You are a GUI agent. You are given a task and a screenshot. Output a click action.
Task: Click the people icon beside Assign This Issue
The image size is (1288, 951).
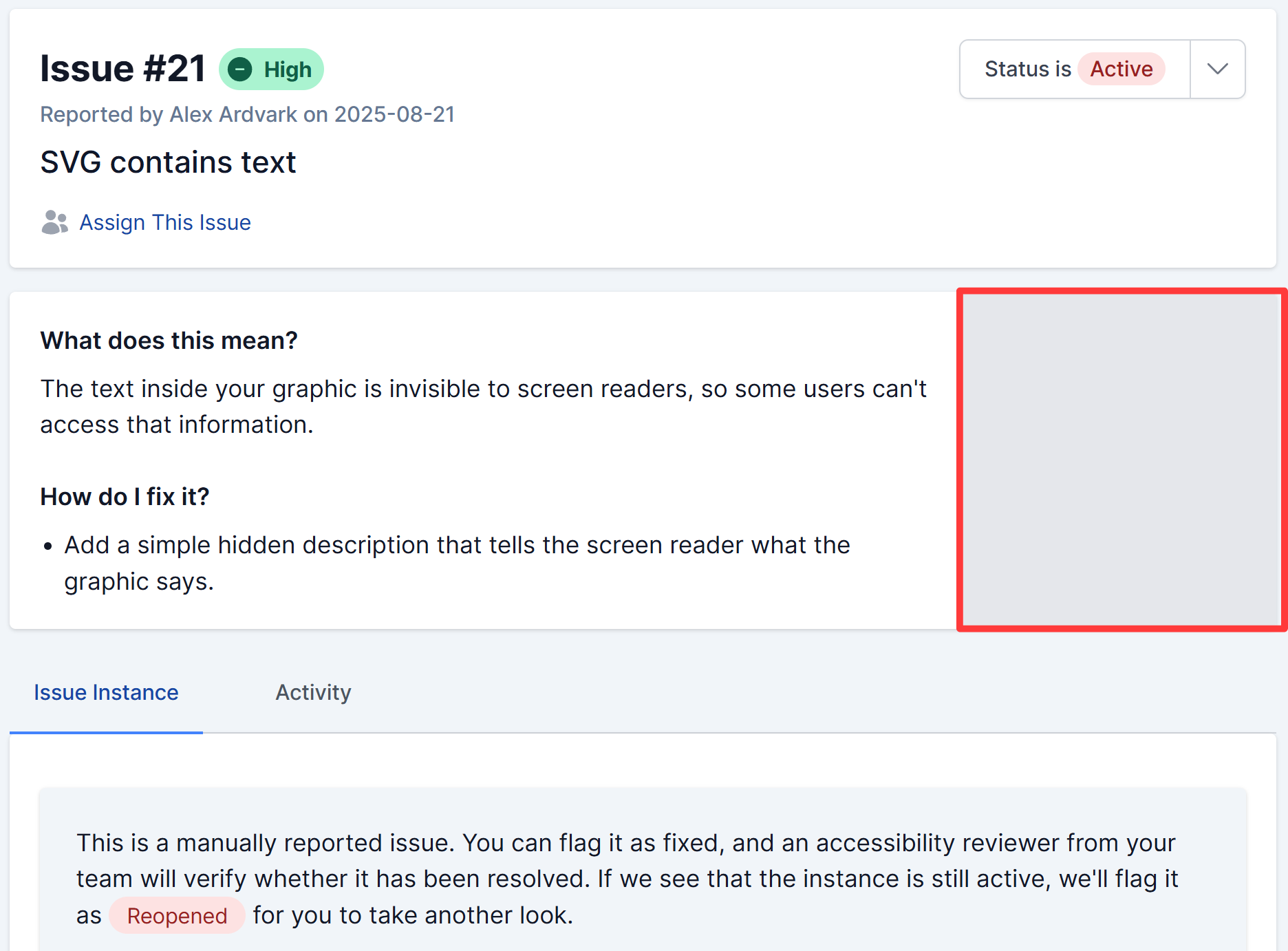pyautogui.click(x=54, y=222)
